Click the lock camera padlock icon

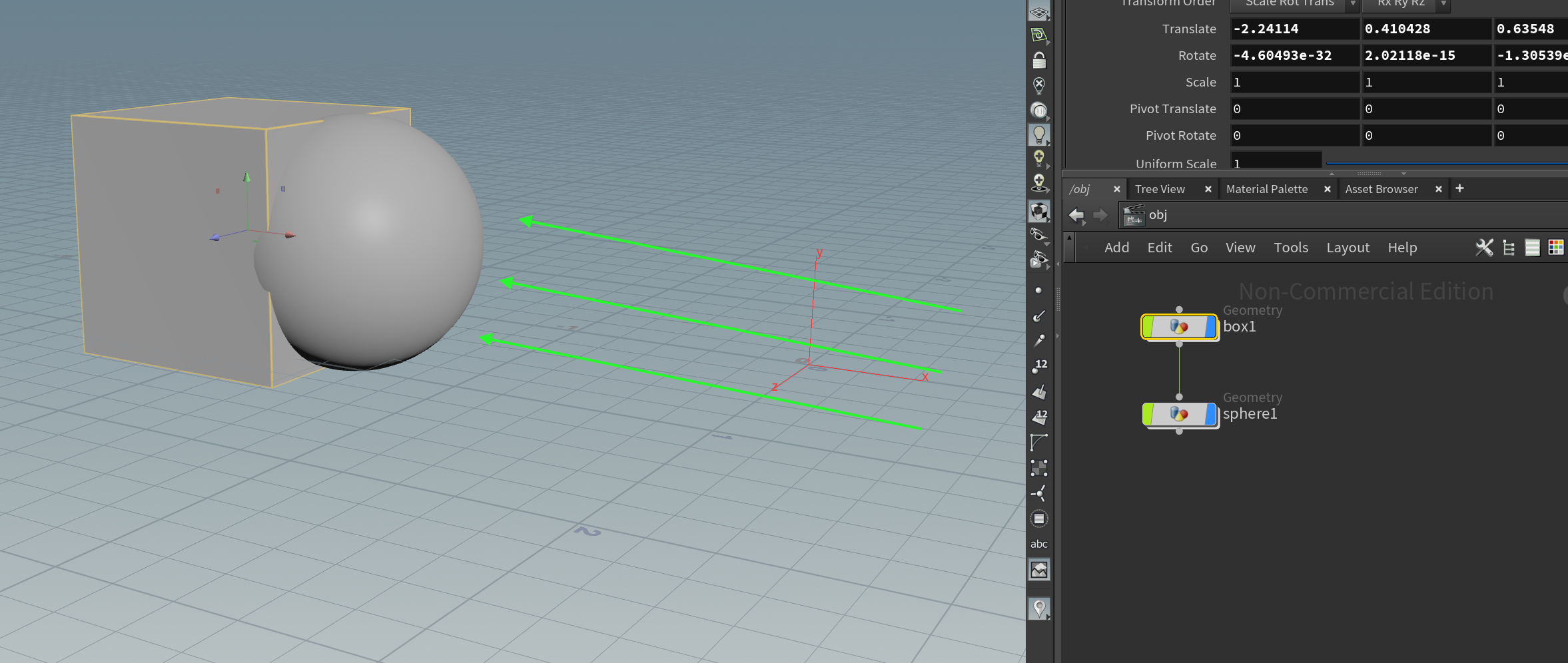point(1039,61)
